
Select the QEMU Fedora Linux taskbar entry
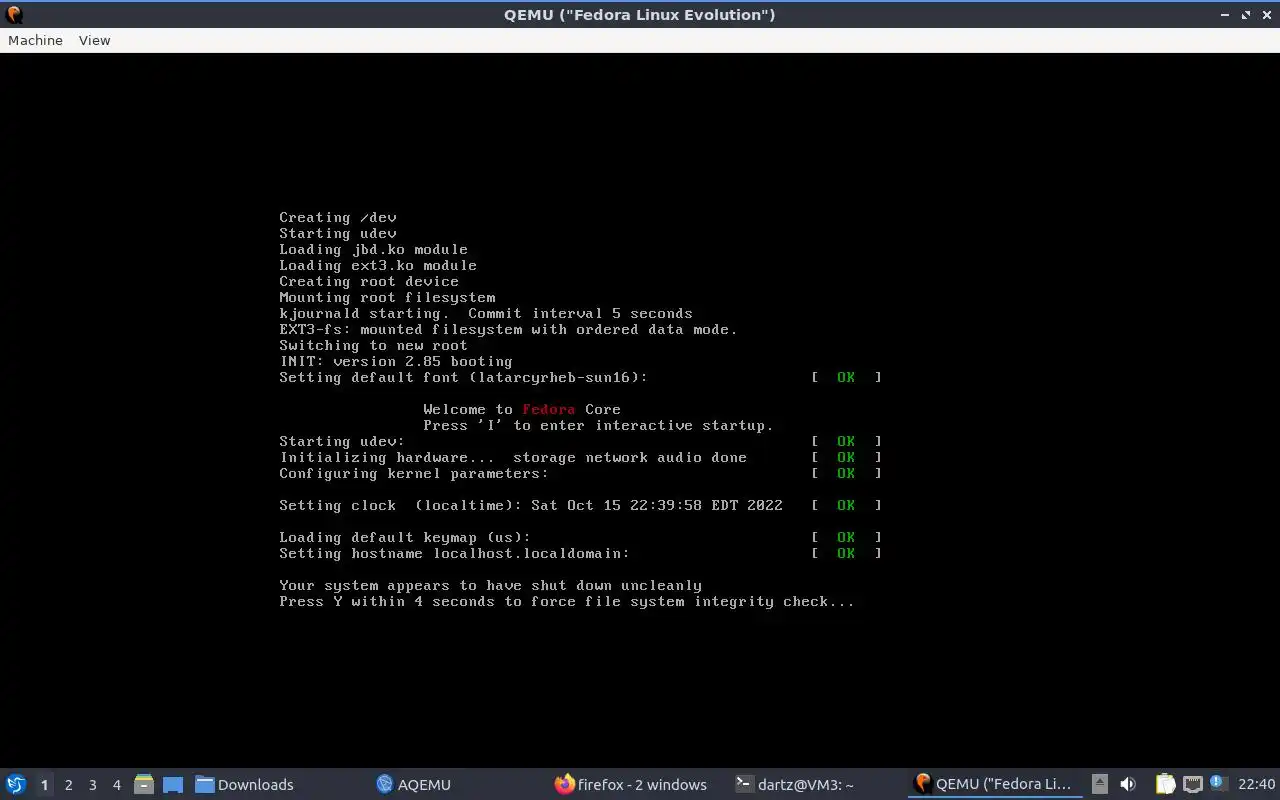(x=994, y=784)
